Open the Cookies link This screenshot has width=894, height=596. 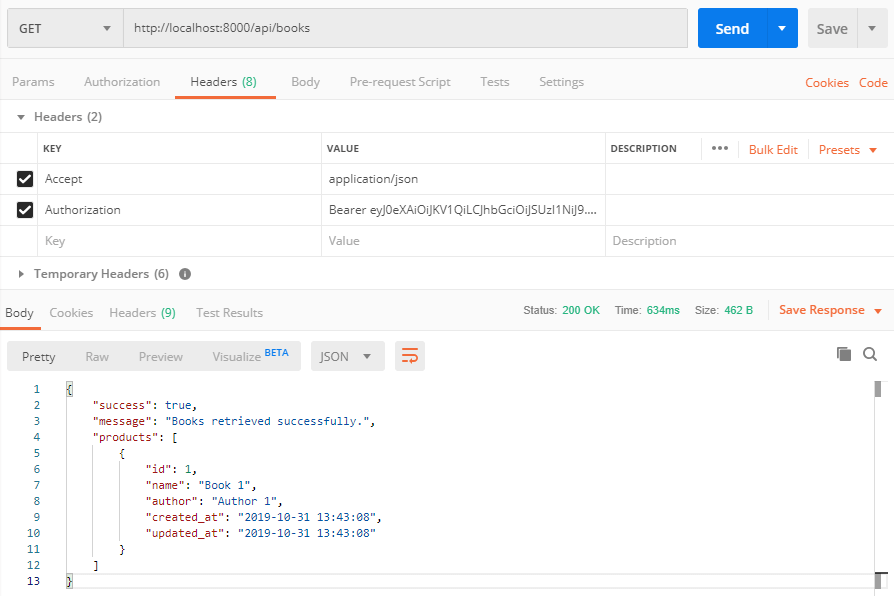coord(827,83)
